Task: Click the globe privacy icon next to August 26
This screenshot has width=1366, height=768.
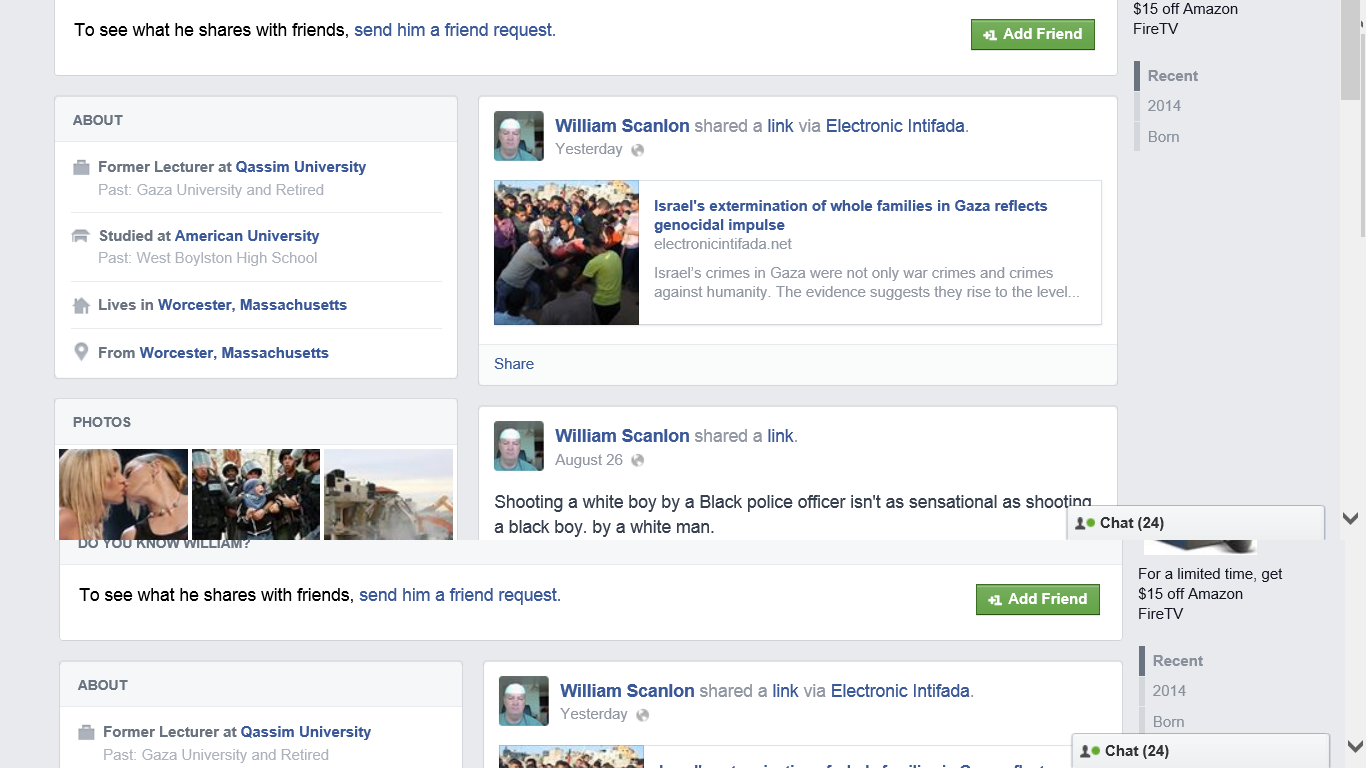Action: tap(637, 461)
